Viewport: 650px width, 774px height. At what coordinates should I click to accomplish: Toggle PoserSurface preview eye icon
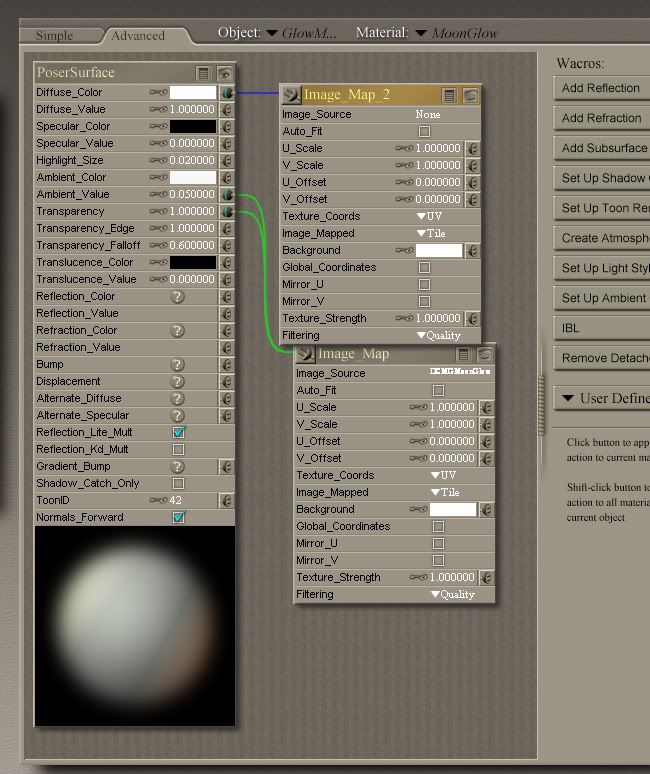[225, 73]
